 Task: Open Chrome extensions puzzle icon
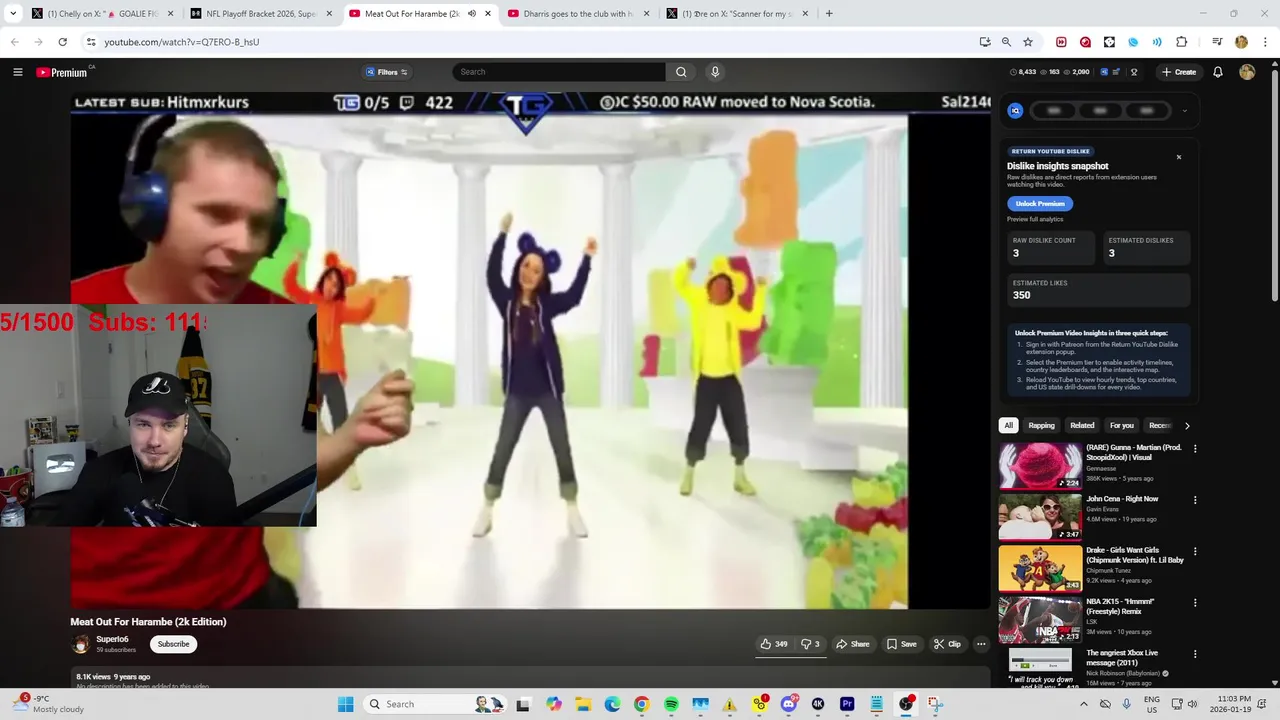1181,42
